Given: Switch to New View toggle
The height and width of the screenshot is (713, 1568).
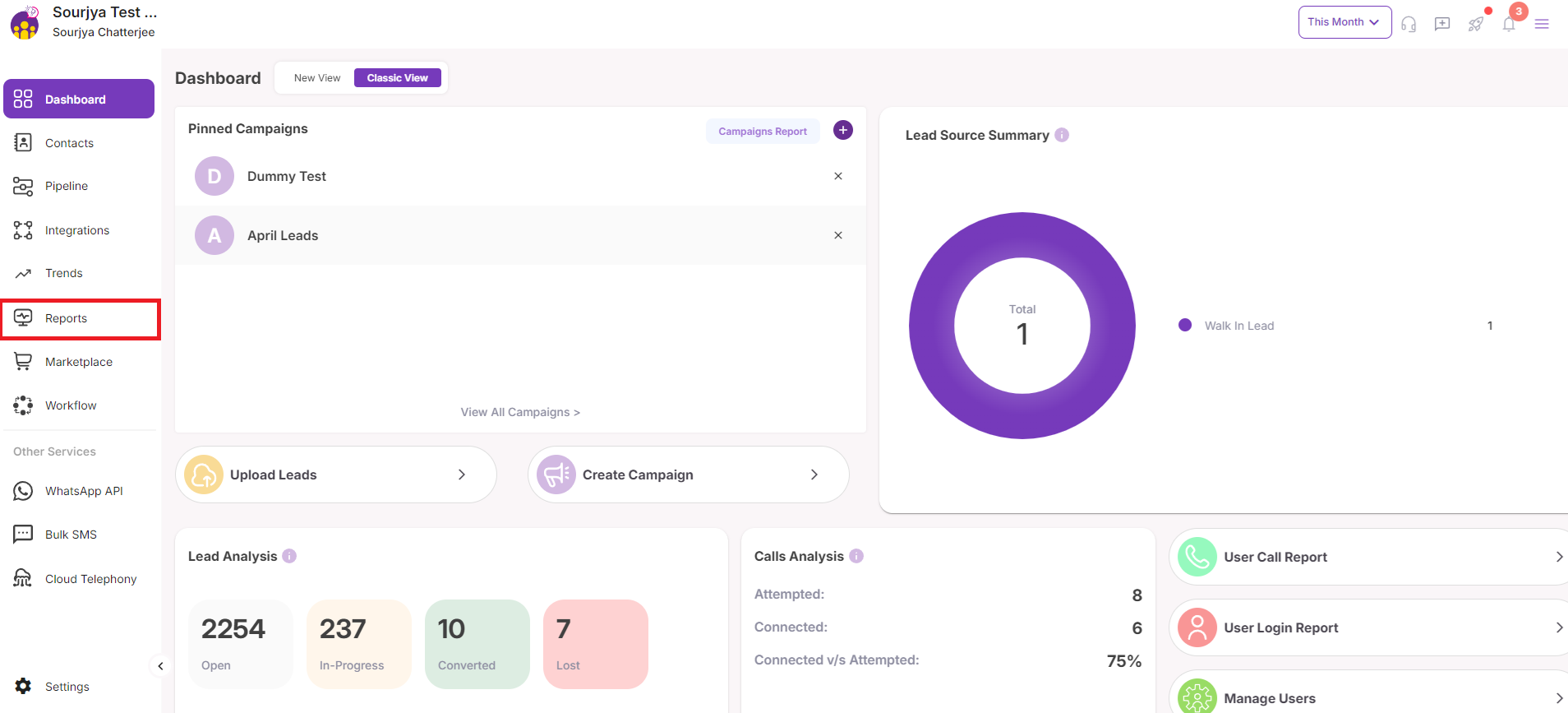Looking at the screenshot, I should [317, 78].
